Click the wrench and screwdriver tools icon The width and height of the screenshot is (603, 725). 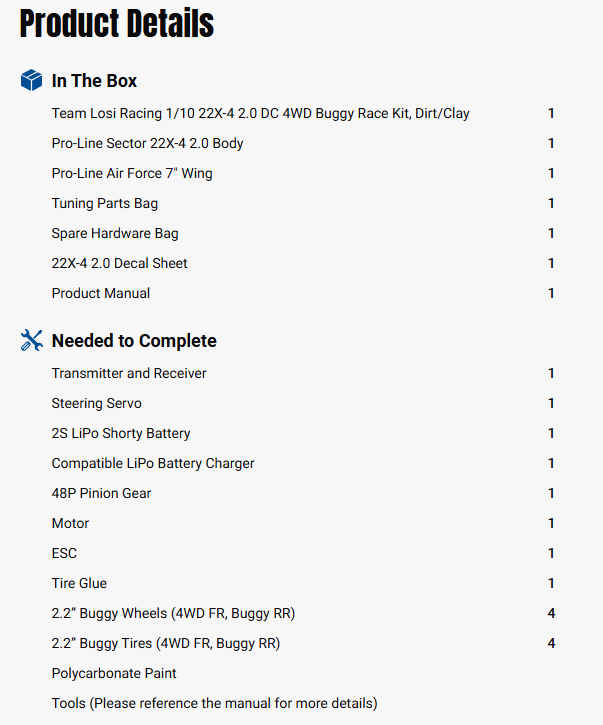click(x=31, y=341)
